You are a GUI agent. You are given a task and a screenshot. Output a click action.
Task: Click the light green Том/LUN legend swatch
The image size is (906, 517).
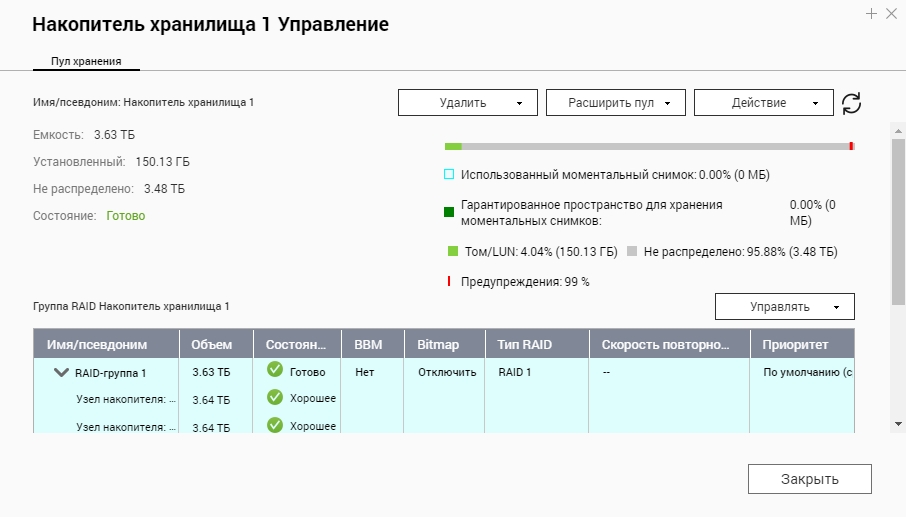pos(452,252)
